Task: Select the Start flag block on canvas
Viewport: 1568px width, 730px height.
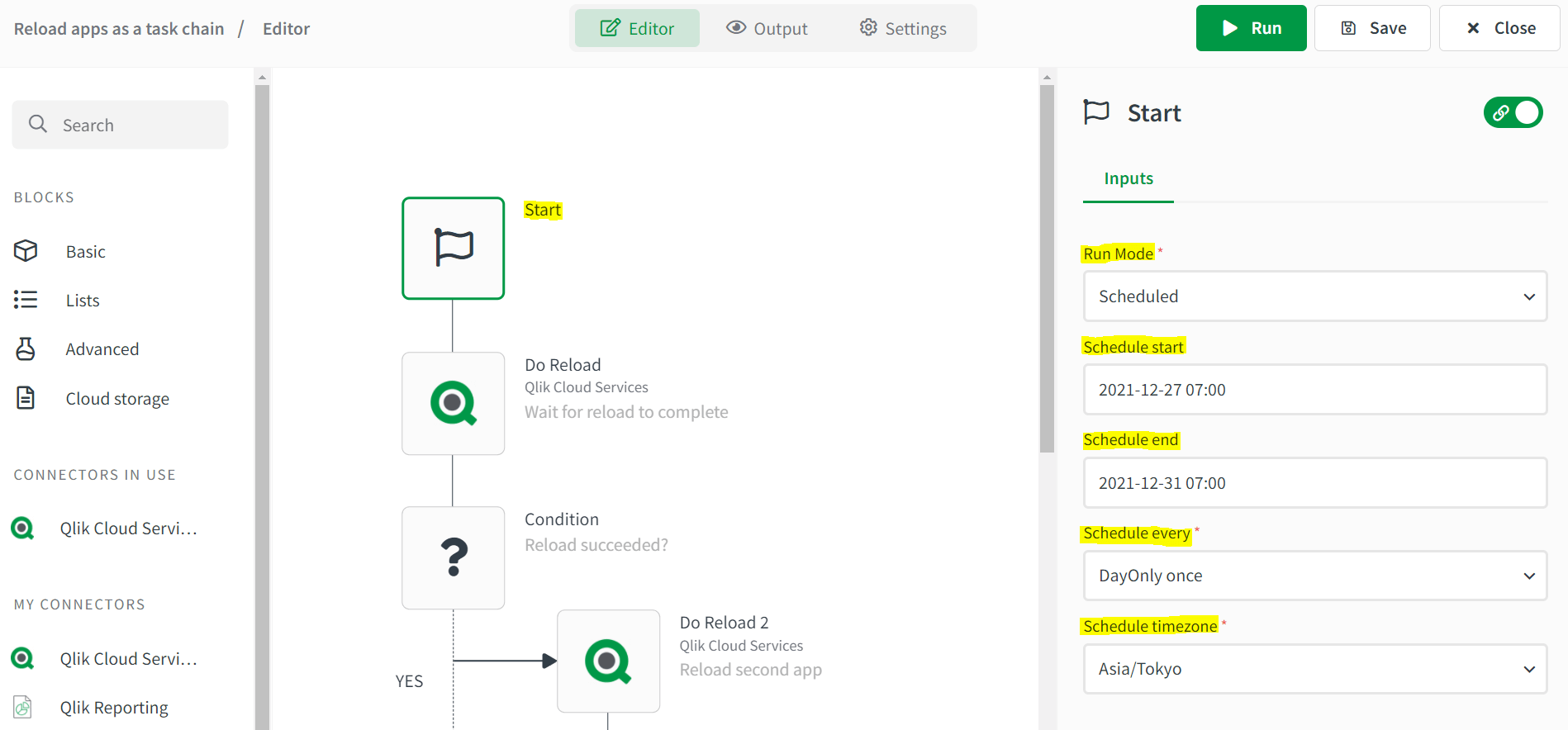Action: [453, 248]
